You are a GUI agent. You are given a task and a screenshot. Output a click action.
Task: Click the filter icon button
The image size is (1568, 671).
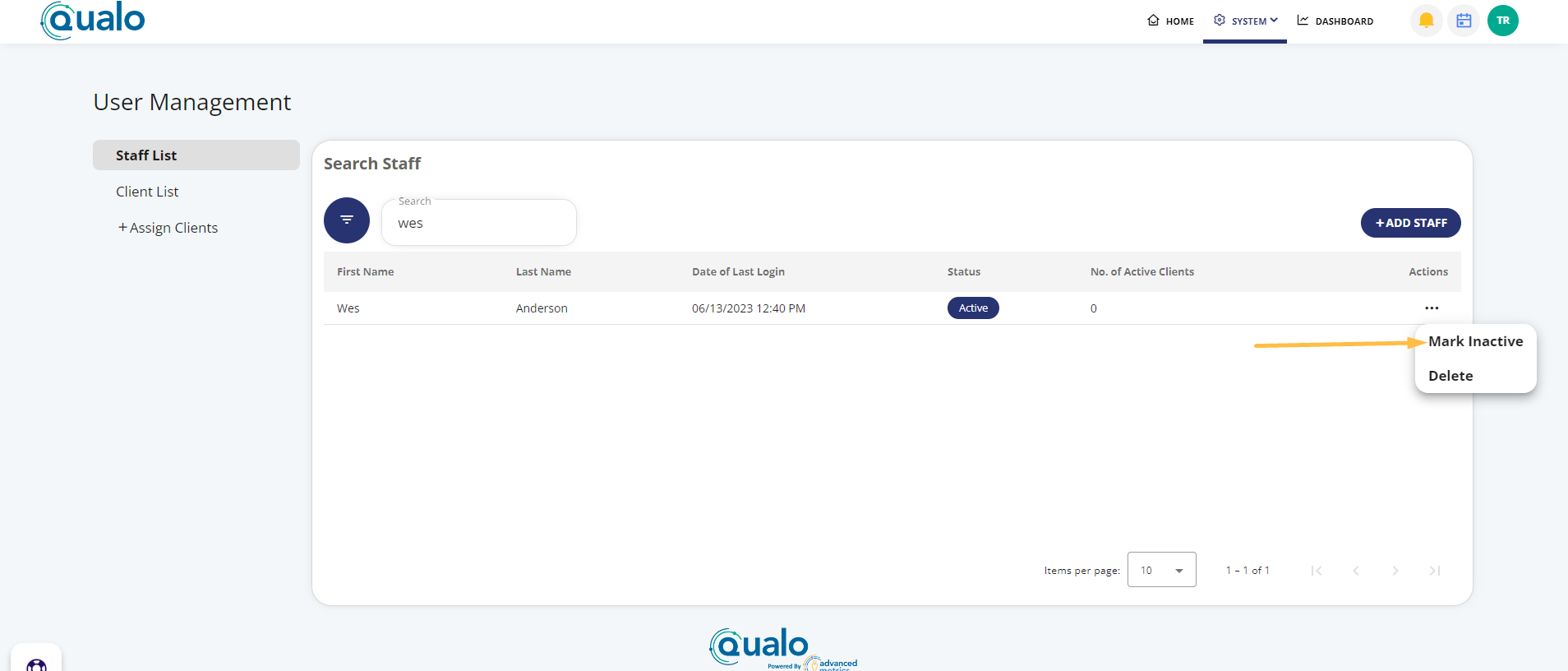pos(346,220)
